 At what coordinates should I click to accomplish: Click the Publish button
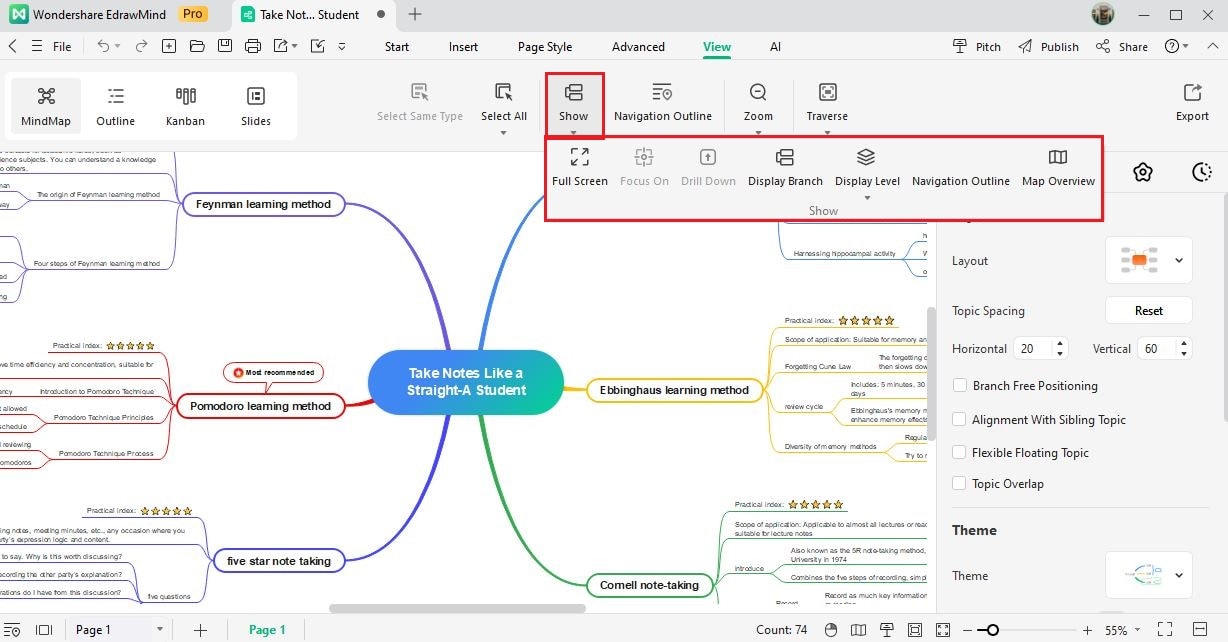1048,47
